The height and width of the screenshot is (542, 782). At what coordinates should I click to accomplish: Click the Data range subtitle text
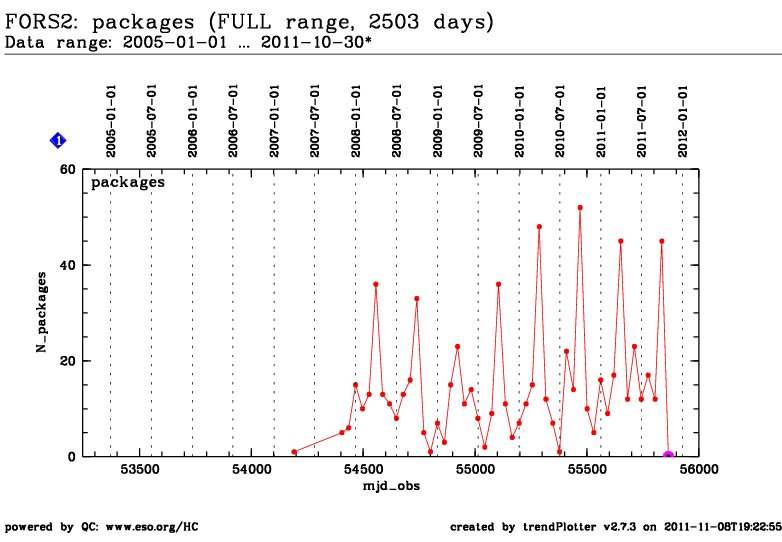point(189,43)
